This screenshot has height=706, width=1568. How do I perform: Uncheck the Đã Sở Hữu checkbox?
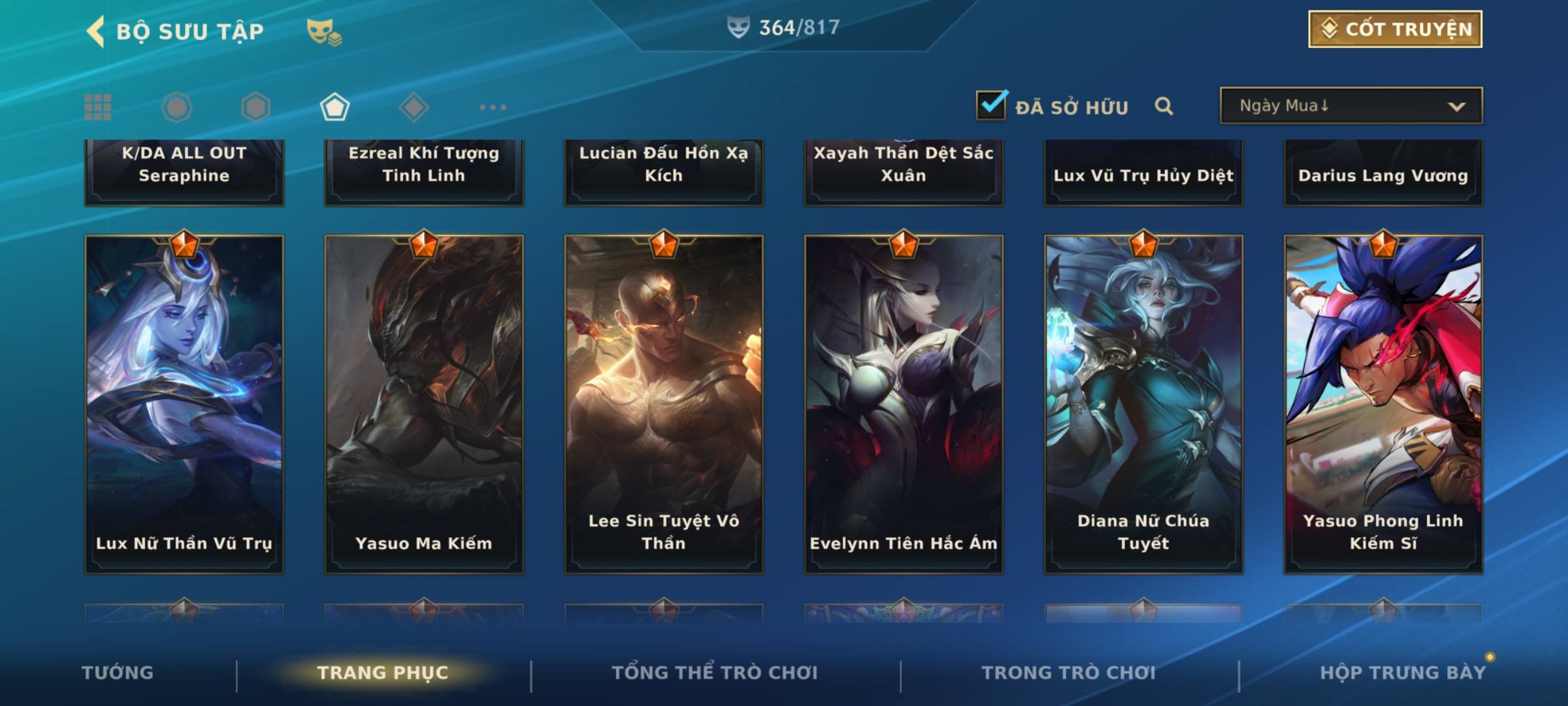click(x=991, y=105)
